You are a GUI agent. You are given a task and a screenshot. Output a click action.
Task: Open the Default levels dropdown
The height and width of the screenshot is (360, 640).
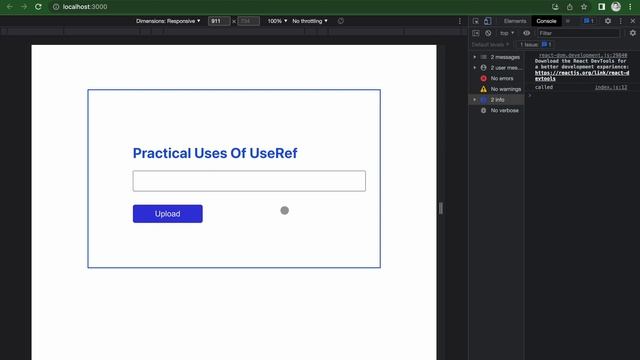coord(491,44)
